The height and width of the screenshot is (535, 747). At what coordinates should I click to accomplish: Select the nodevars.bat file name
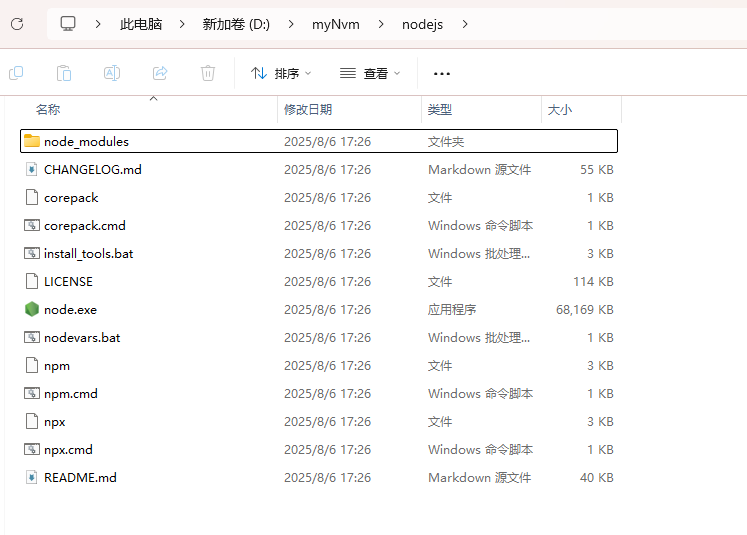point(82,338)
